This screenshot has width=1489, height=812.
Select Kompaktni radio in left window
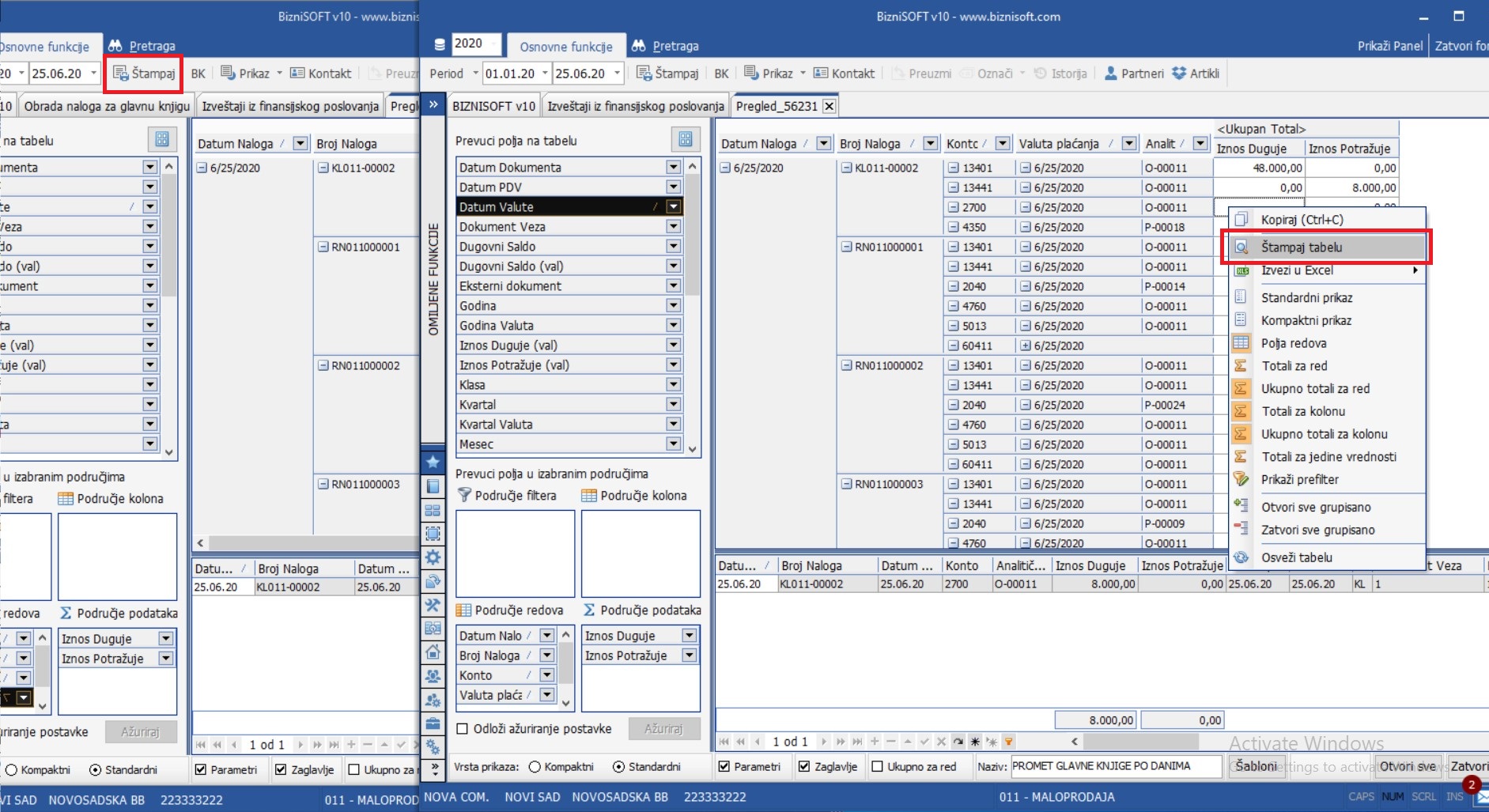pos(12,769)
